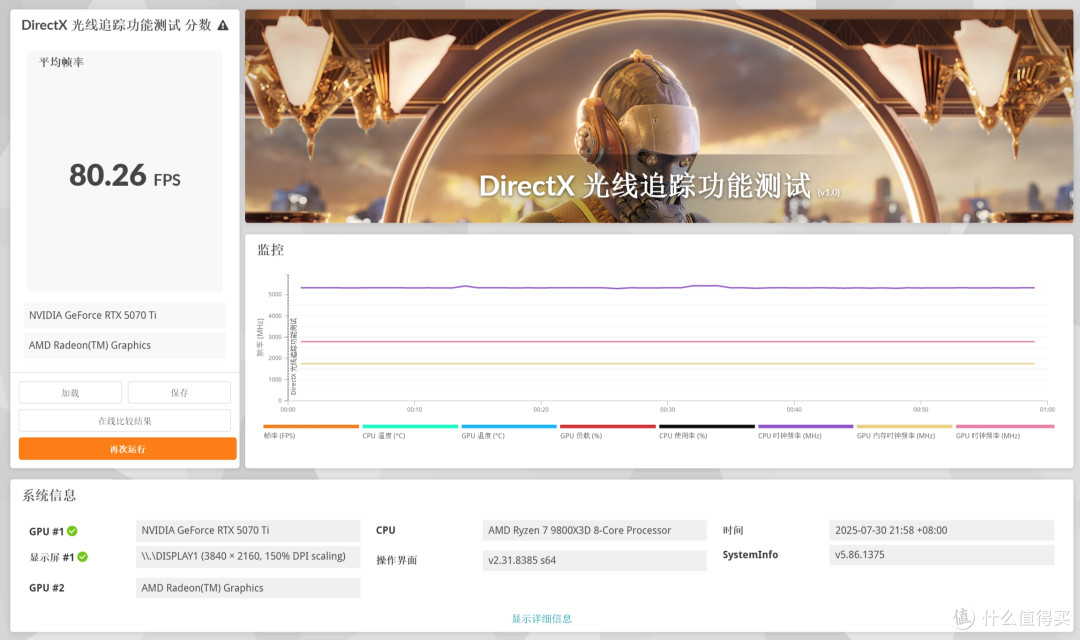Screen dimensions: 1080x640
Task: Click the 平均帧率 label
Action: [x=61, y=62]
